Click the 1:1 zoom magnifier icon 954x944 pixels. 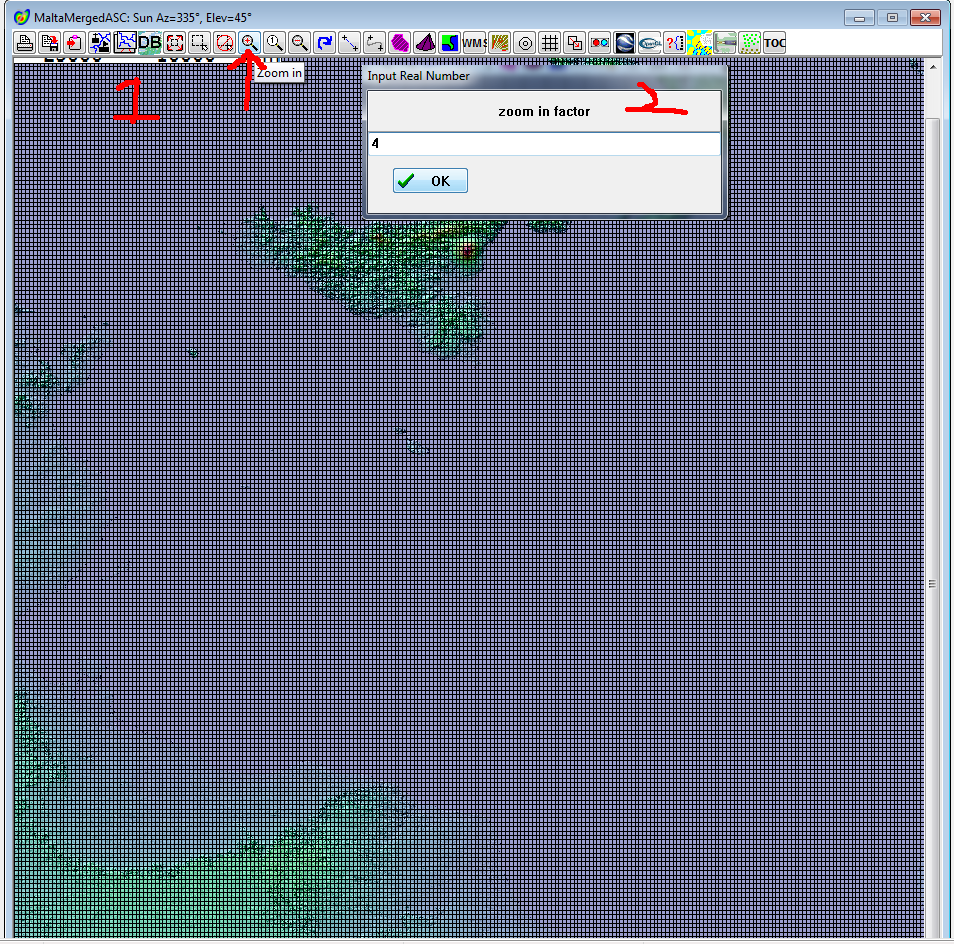274,43
